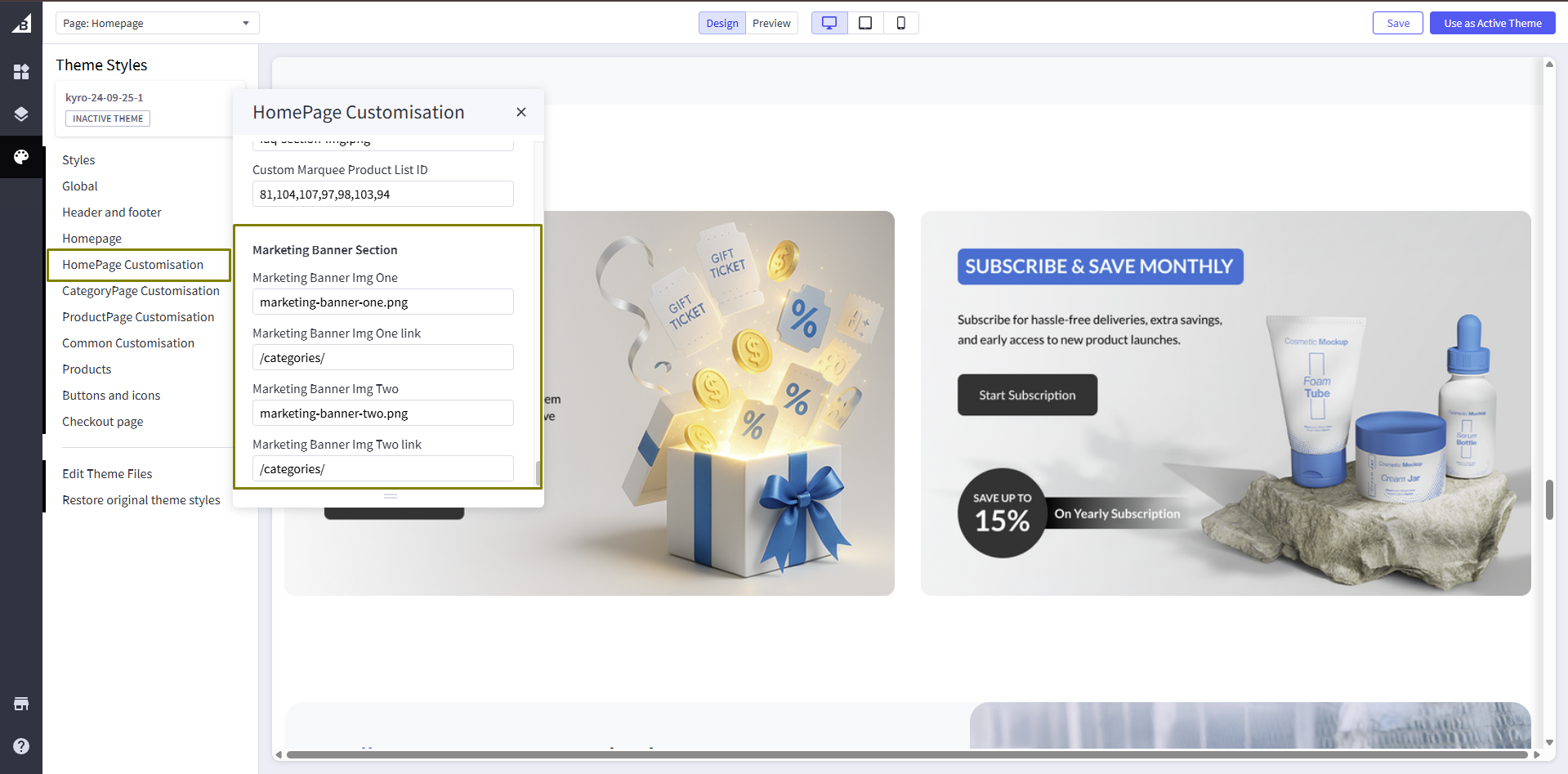
Task: Open Header and footer settings
Action: click(112, 213)
